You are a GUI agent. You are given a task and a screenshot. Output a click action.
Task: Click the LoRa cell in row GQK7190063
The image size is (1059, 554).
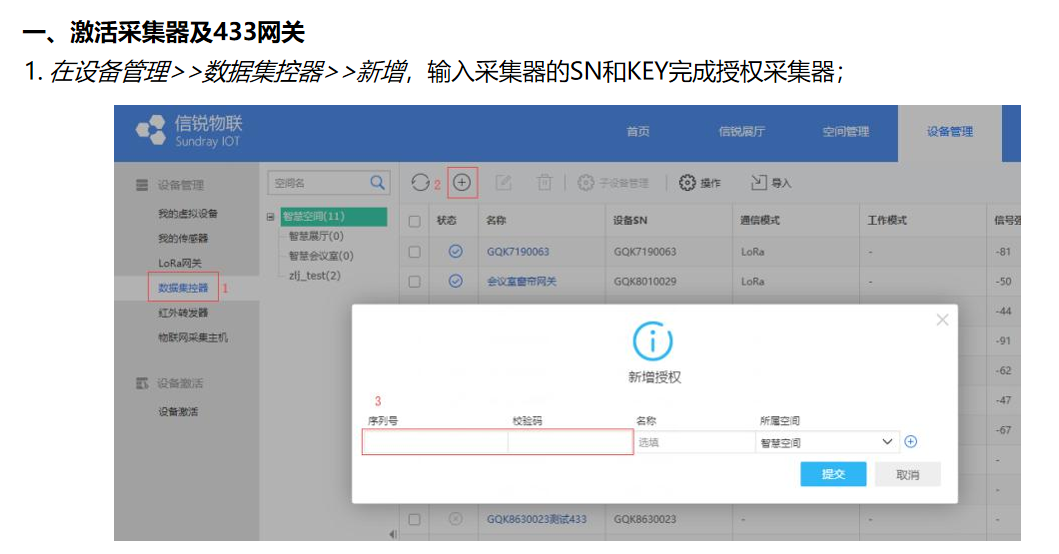pyautogui.click(x=752, y=251)
